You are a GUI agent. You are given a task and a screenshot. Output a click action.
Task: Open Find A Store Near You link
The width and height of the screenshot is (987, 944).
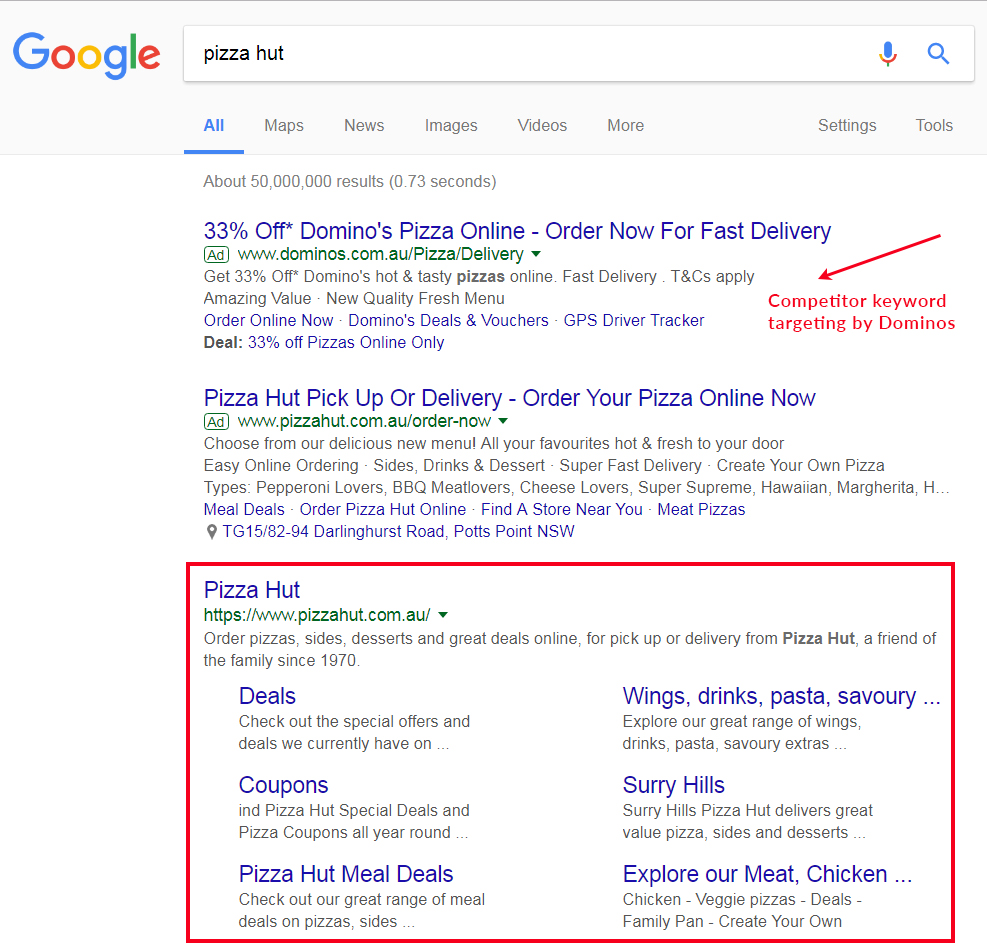(561, 509)
